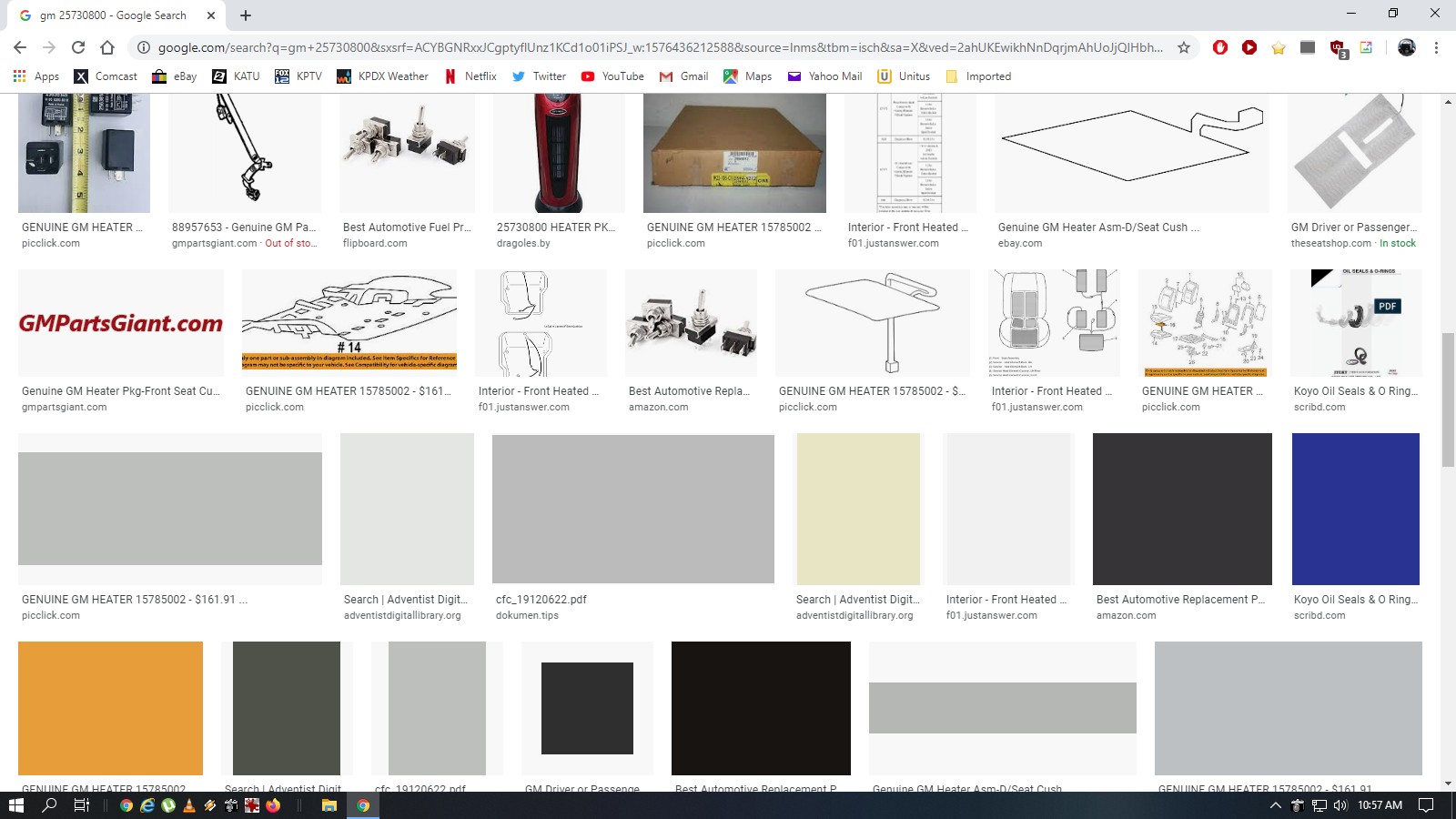This screenshot has width=1456, height=819.
Task: Launch Internet Explorer from the taskbar
Action: (x=147, y=805)
